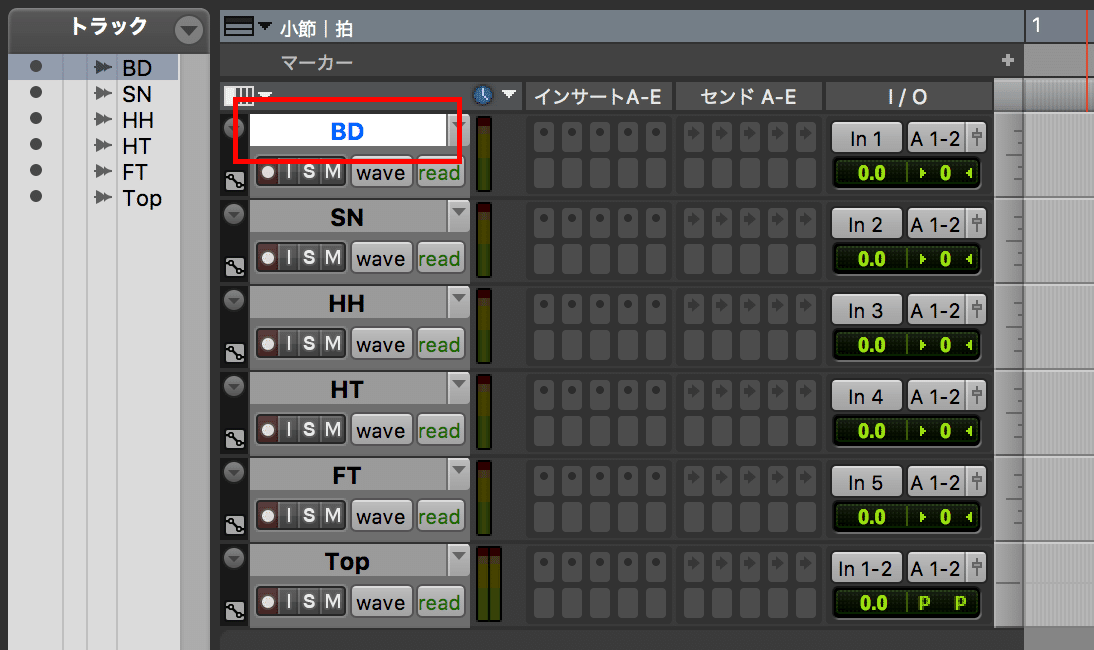Open output window fader icon on HT track
This screenshot has width=1094, height=650.
coord(977,395)
